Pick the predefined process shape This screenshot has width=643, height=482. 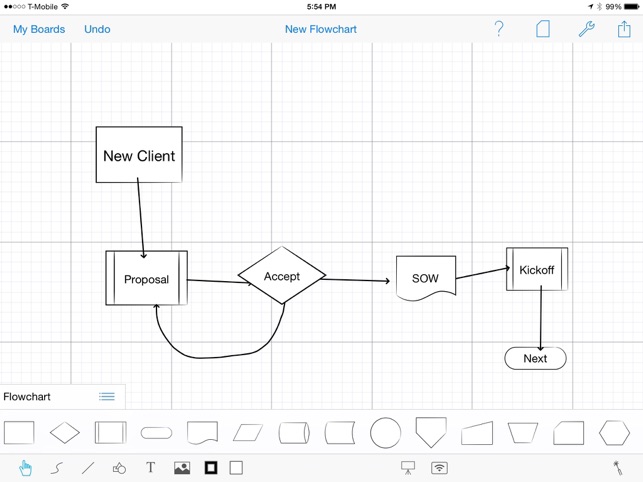pyautogui.click(x=111, y=432)
